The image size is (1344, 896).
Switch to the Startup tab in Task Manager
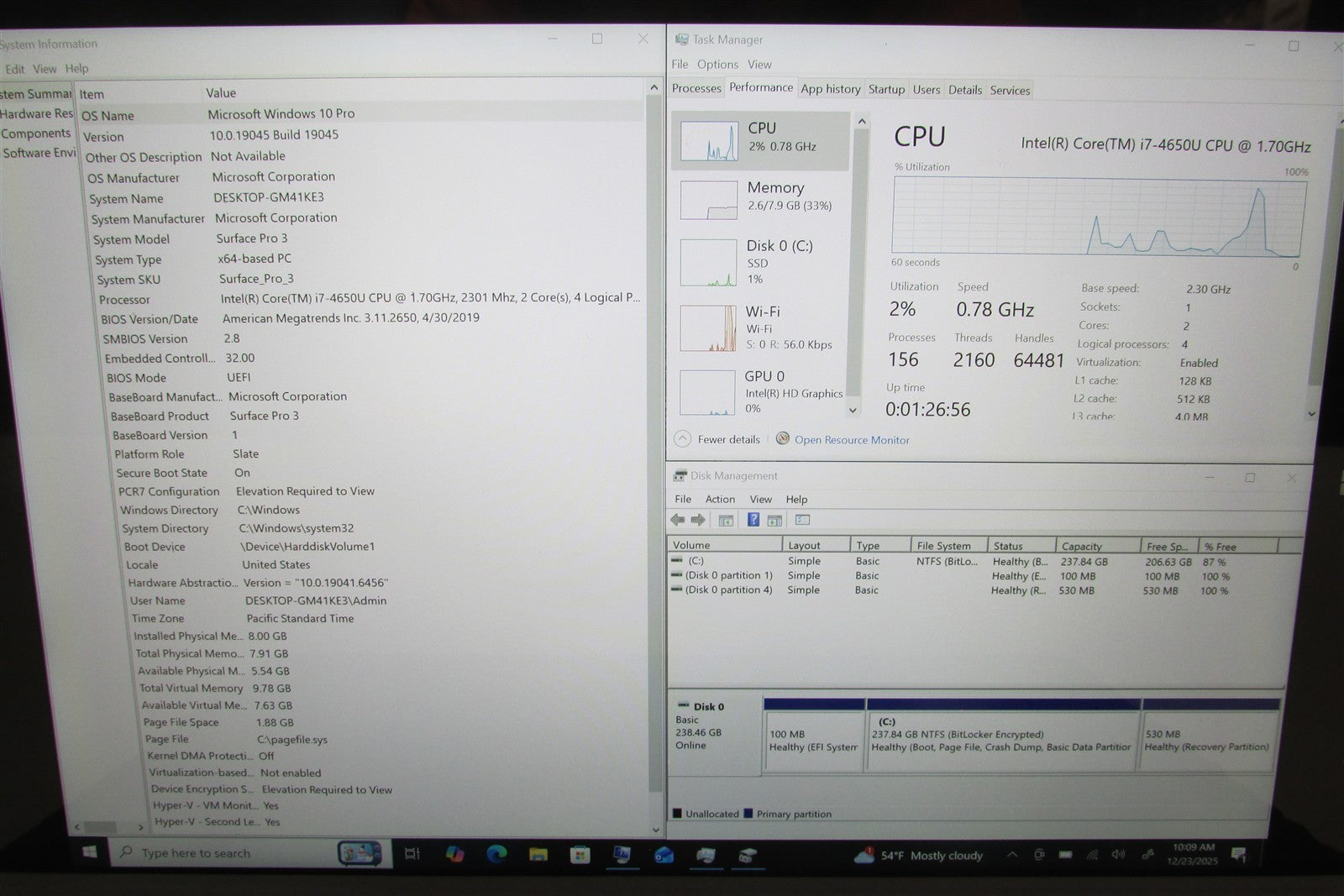pyautogui.click(x=886, y=90)
